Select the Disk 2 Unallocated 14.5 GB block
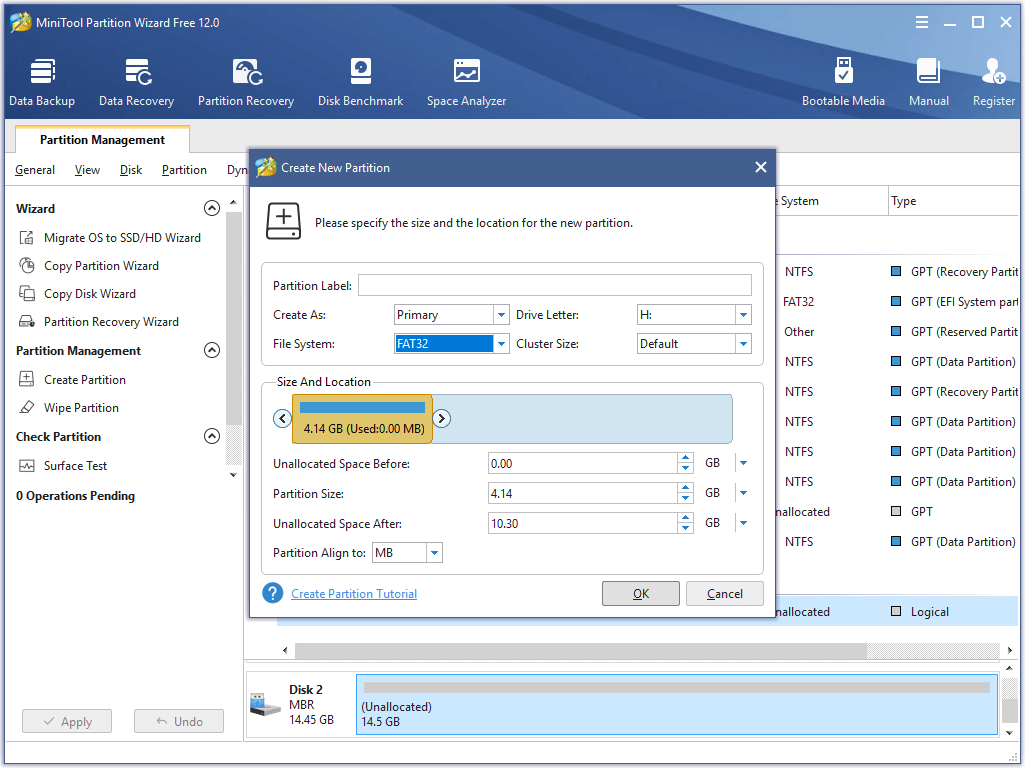The width and height of the screenshot is (1025, 768). click(677, 705)
